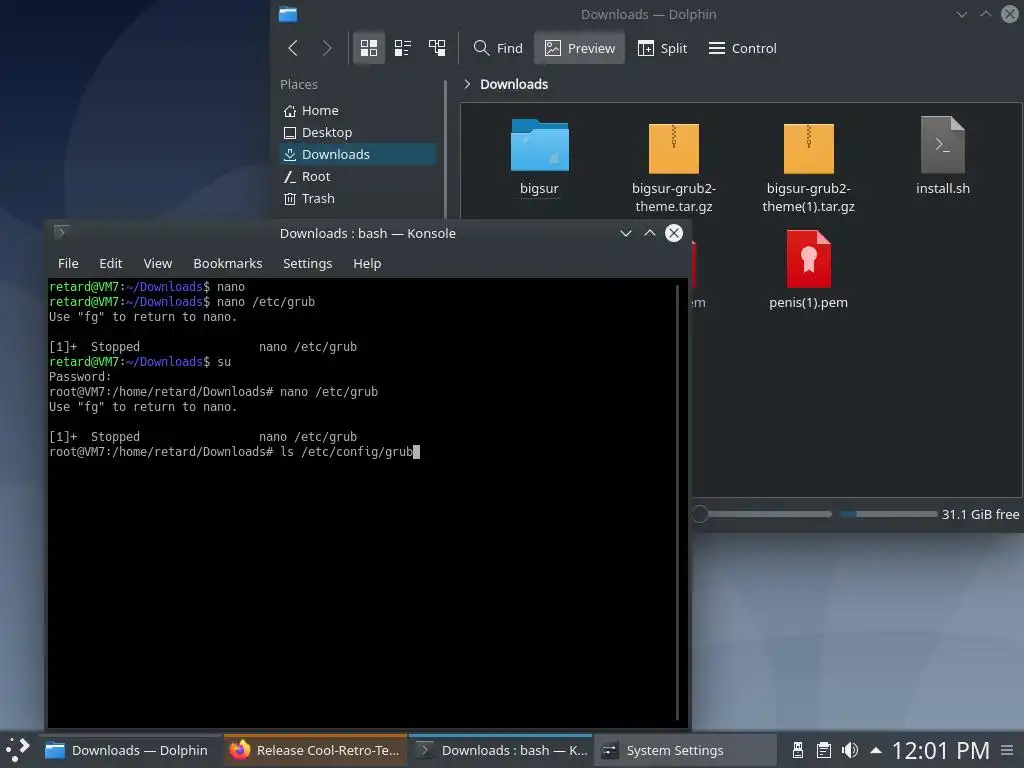
Task: Open panel edit hamburger icon
Action: point(1007,750)
